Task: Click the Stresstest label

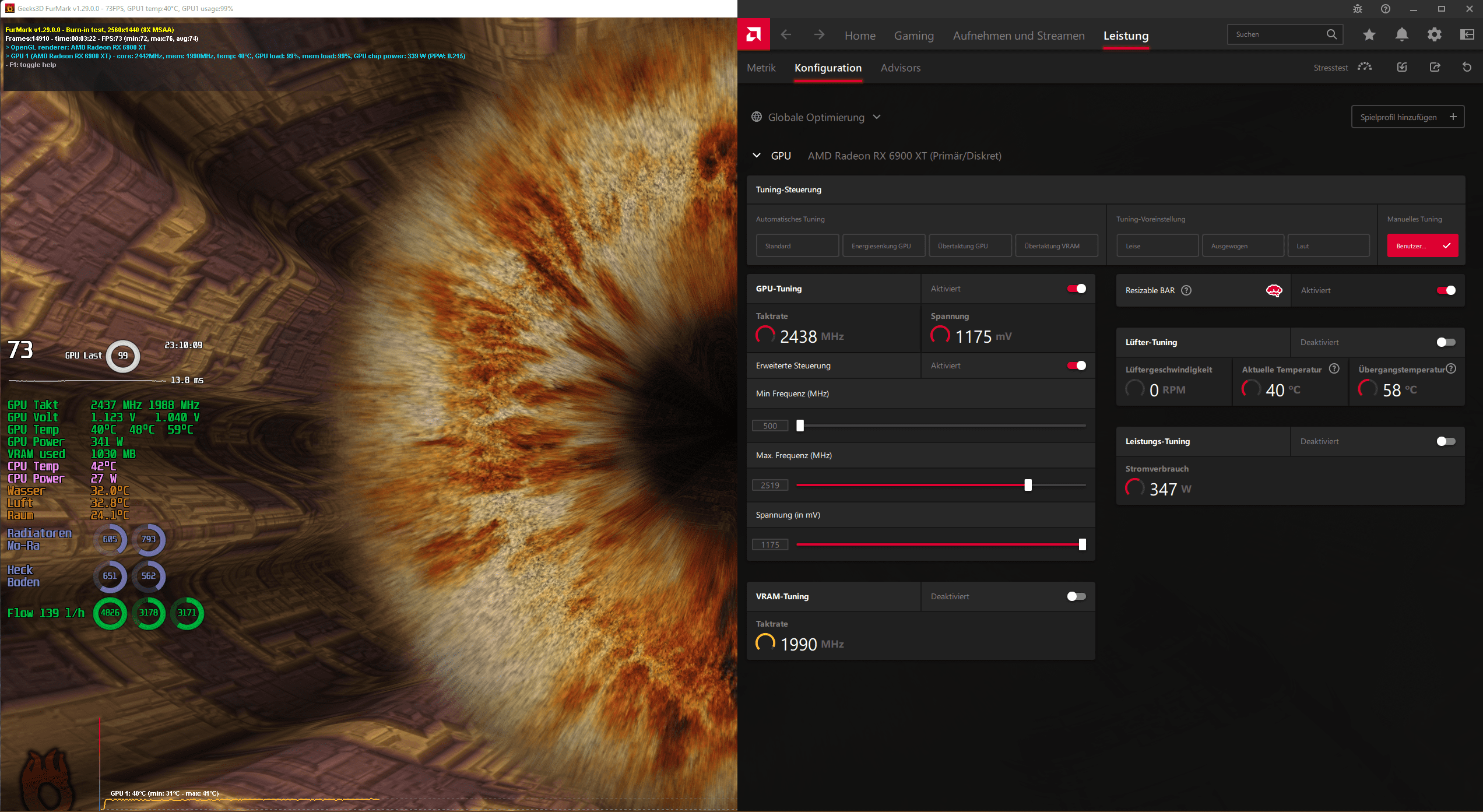Action: coord(1331,68)
